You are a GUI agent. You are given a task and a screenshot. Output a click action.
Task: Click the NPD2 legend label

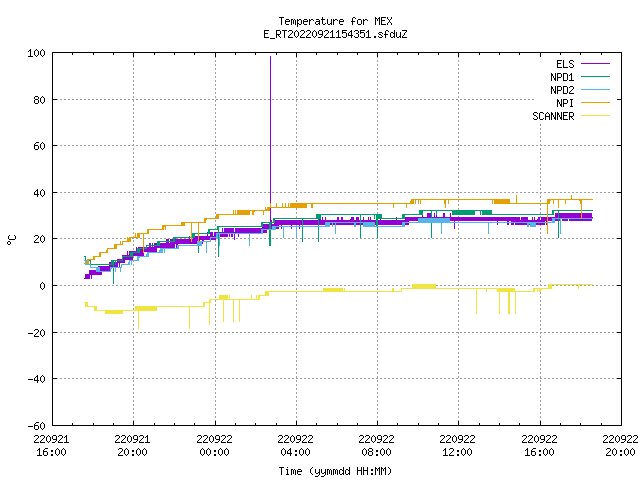[x=562, y=90]
